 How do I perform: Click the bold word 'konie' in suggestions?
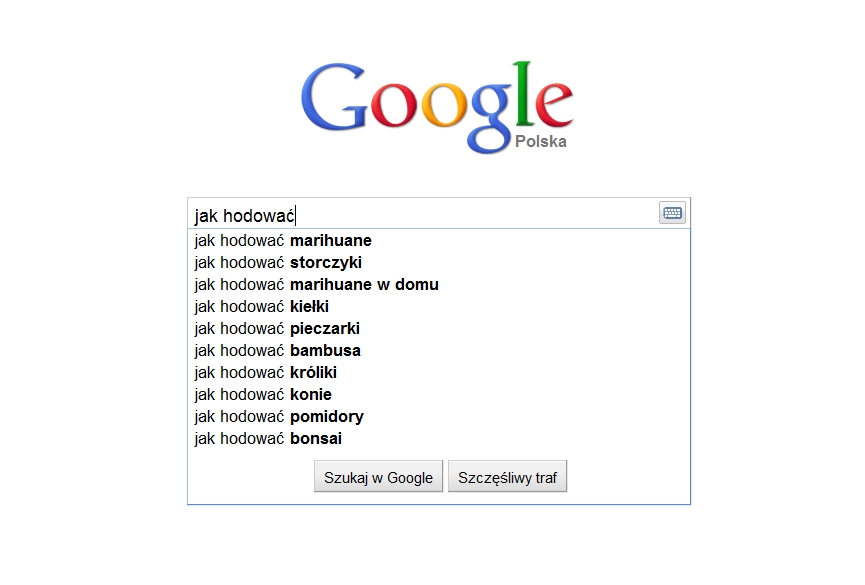(311, 395)
